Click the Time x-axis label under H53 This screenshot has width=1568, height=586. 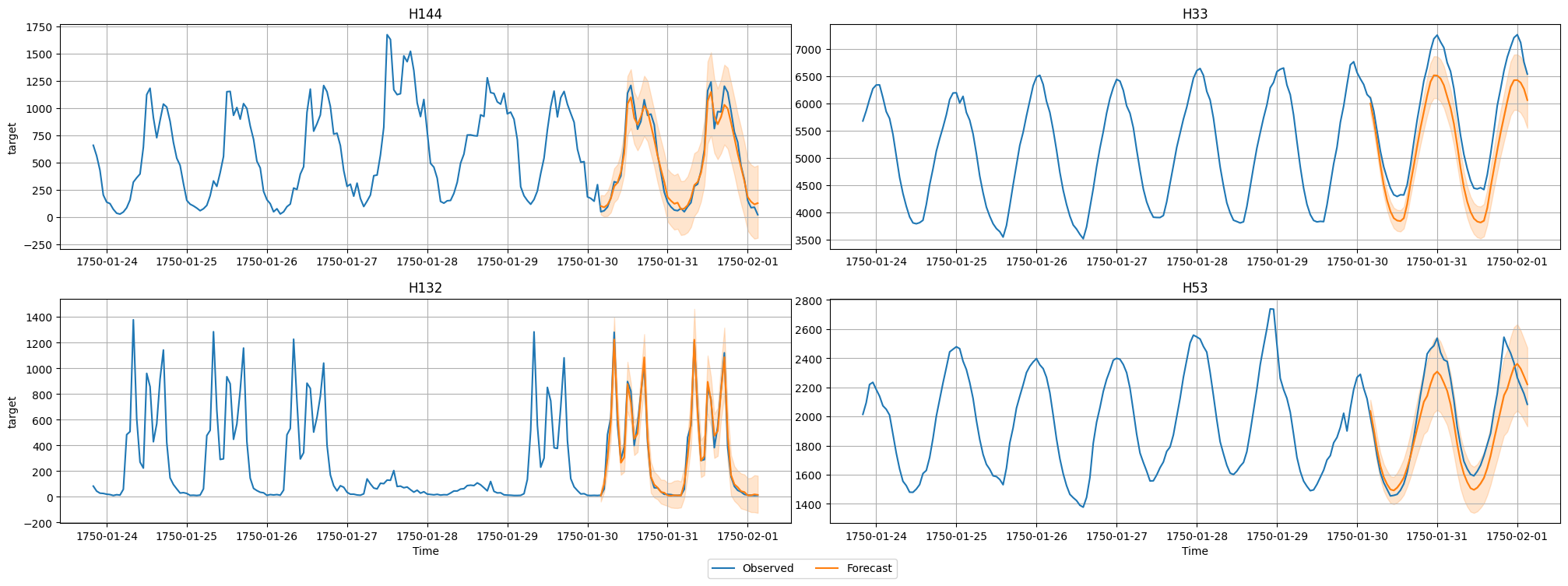1194,552
